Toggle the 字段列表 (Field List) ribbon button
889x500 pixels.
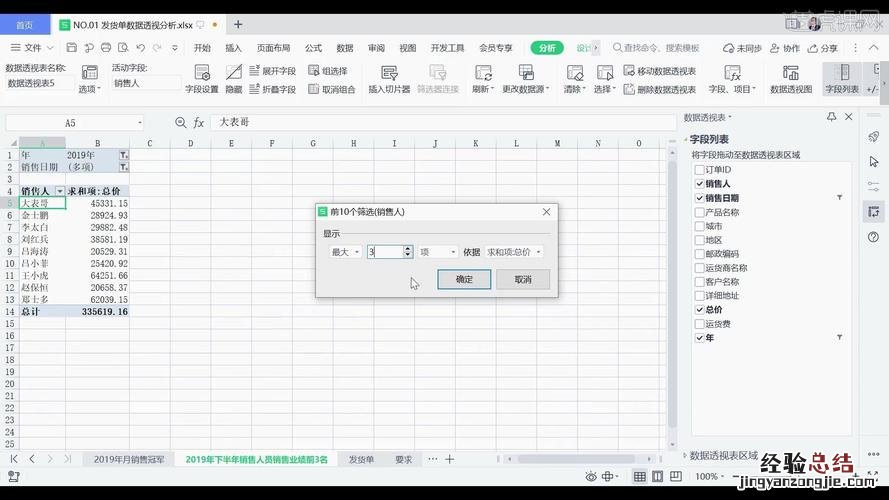841,74
